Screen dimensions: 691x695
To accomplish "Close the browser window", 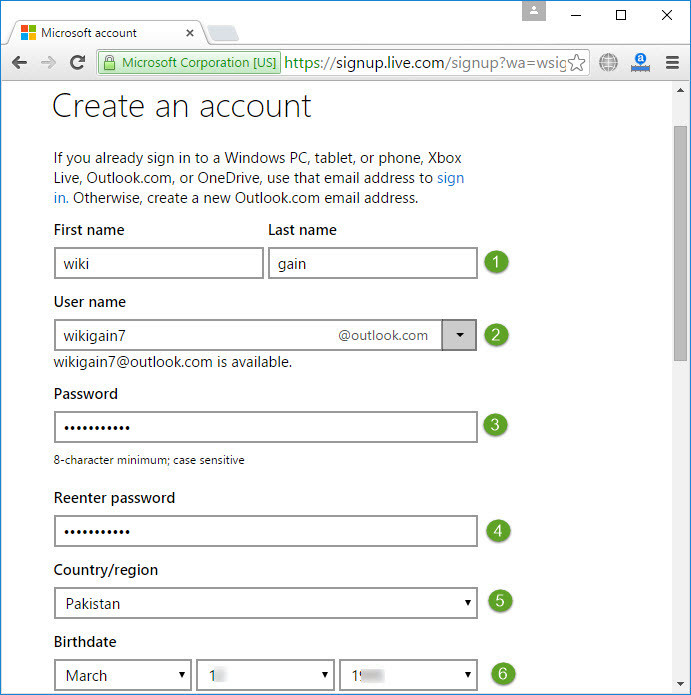I will click(x=667, y=15).
